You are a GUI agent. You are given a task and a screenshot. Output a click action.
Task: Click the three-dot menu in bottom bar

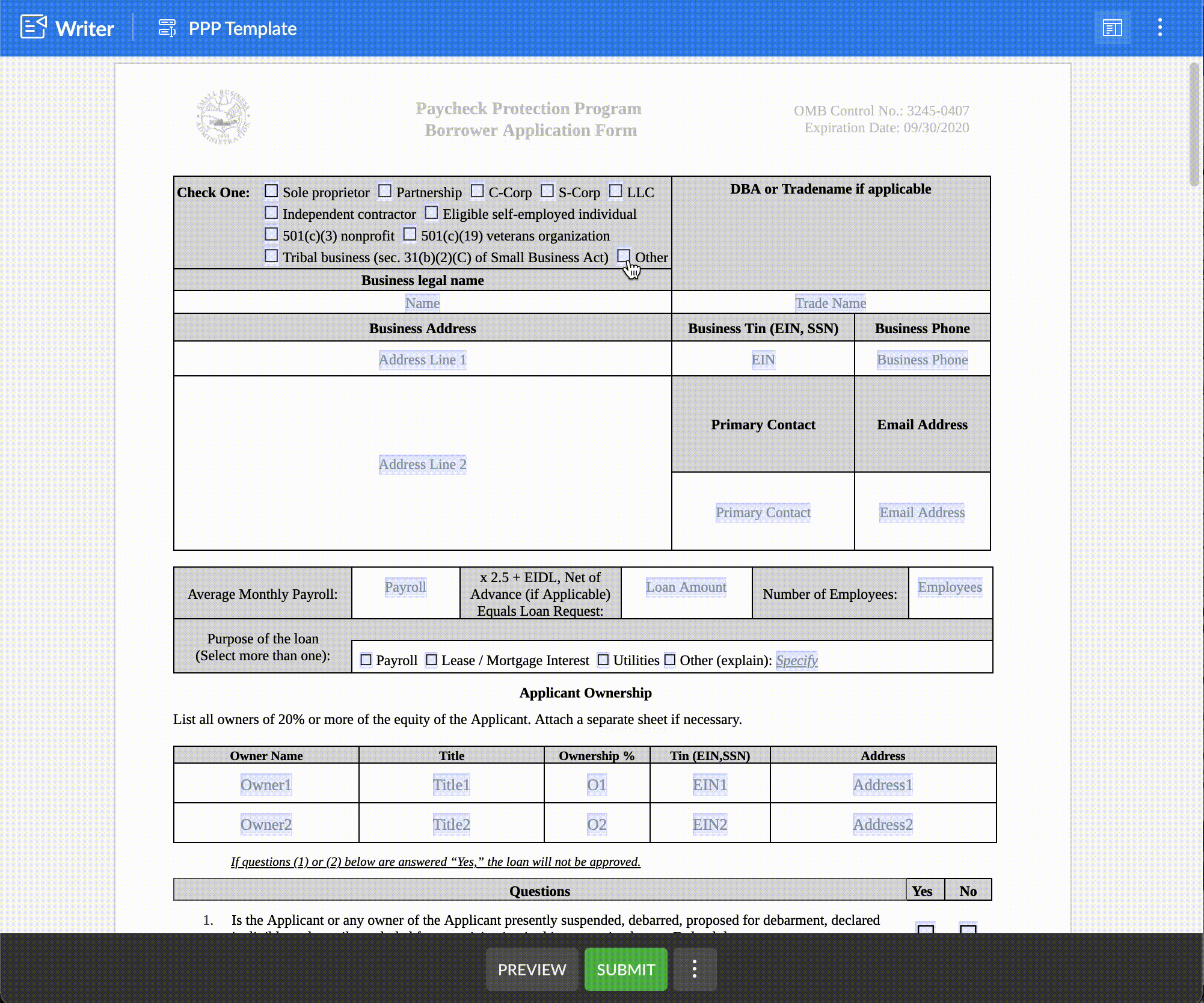[x=695, y=969]
